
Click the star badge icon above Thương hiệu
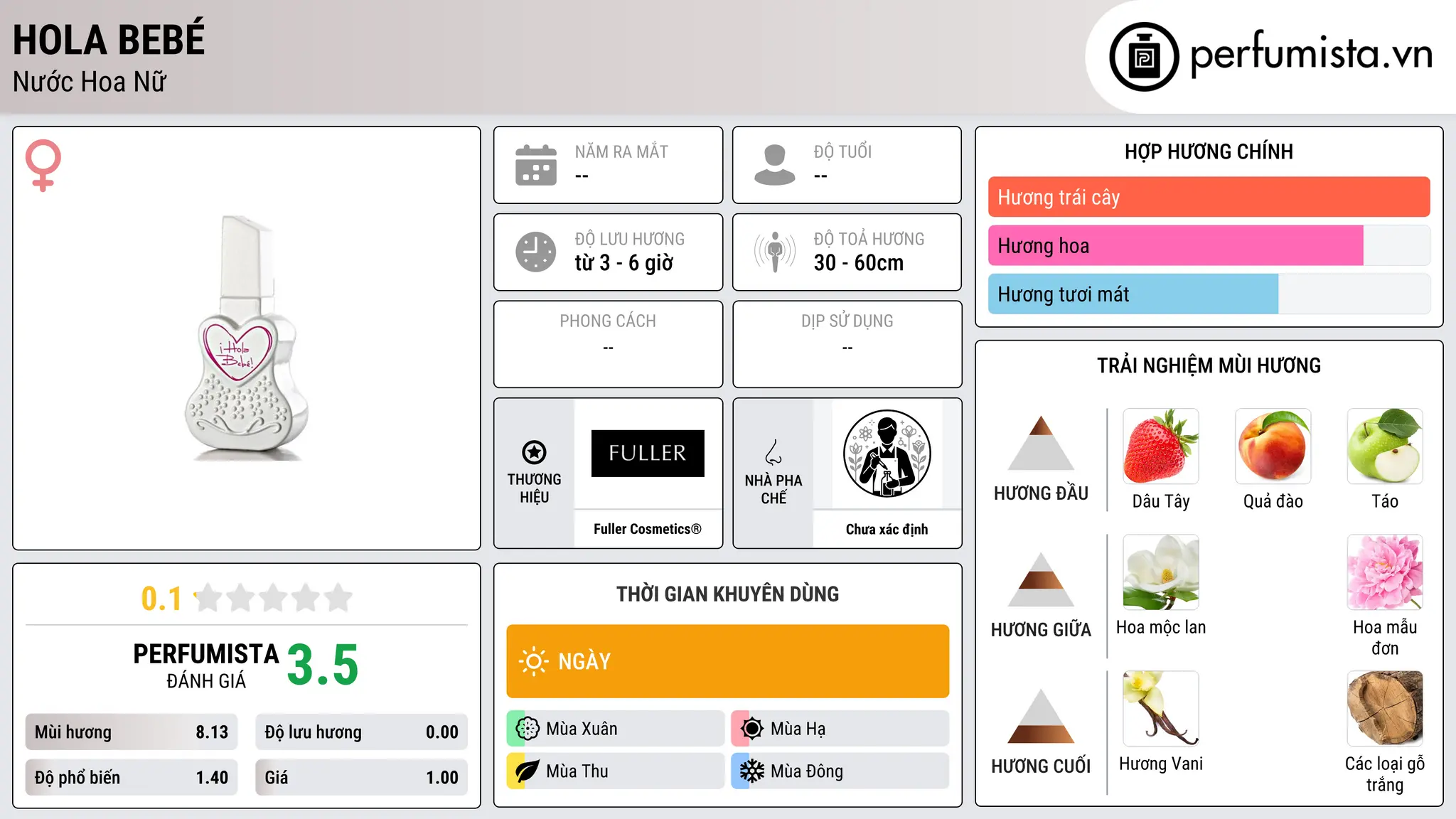pyautogui.click(x=534, y=452)
